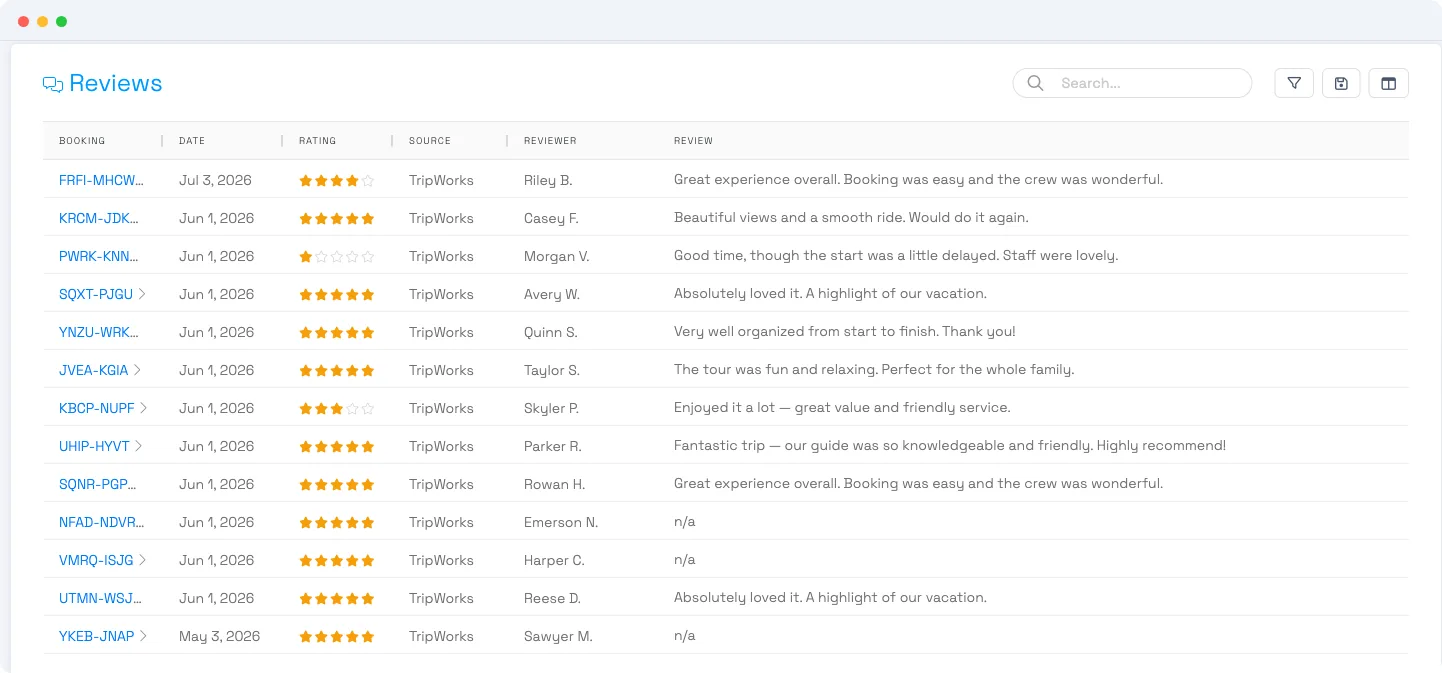Sort by the Source column header
Screen dimensions: 1442x673
pos(430,141)
